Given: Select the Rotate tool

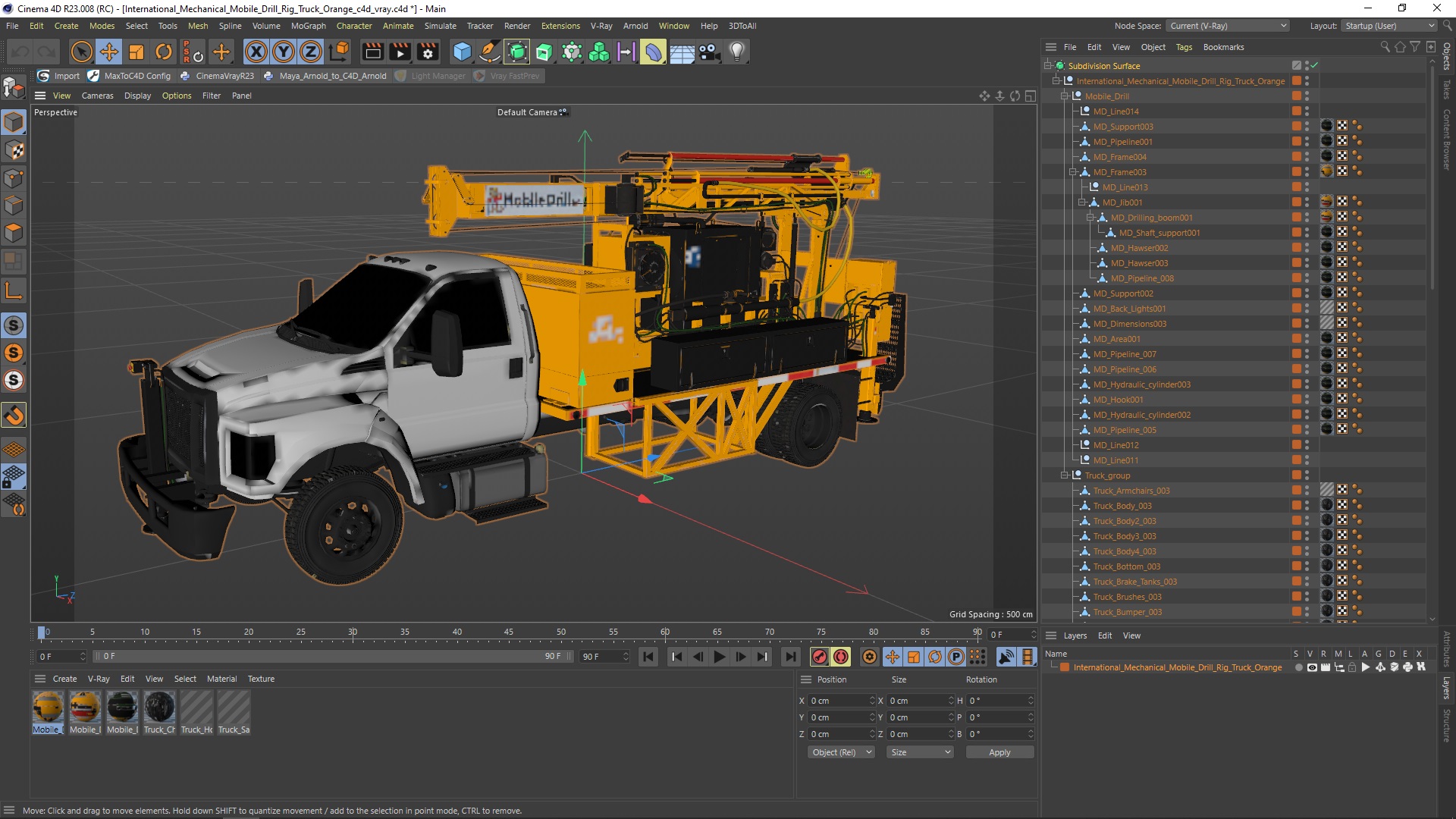Looking at the screenshot, I should 164,52.
